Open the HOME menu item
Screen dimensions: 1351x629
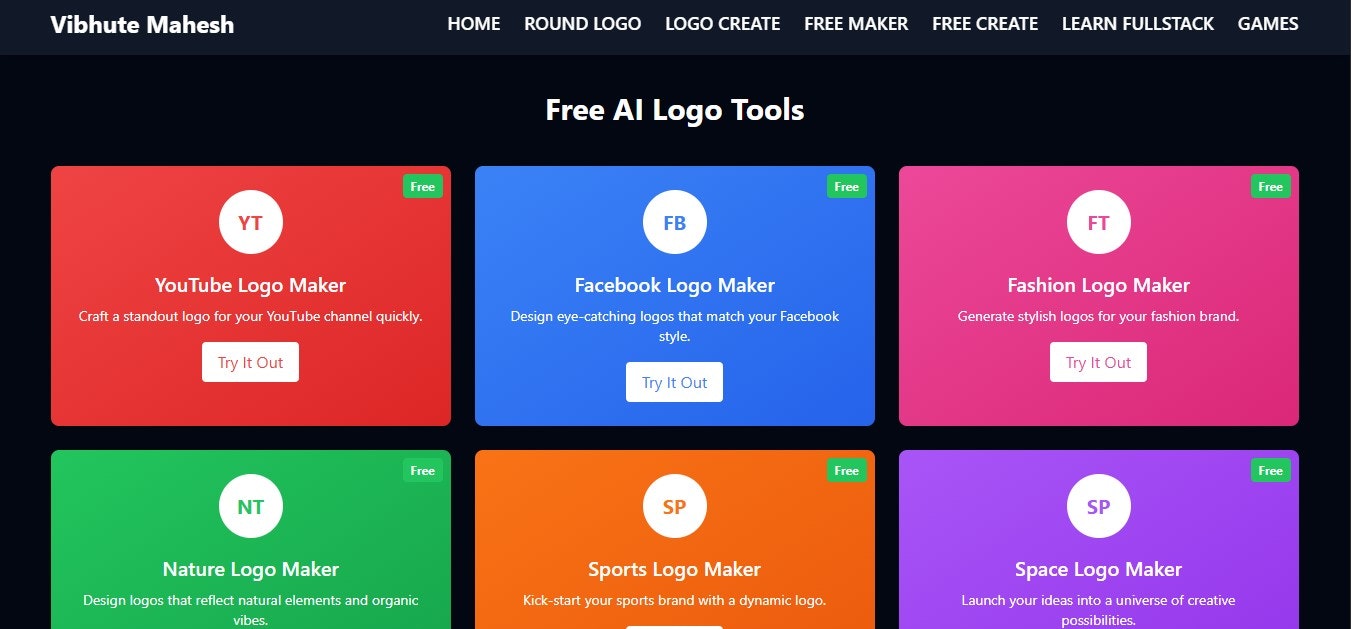pyautogui.click(x=474, y=23)
